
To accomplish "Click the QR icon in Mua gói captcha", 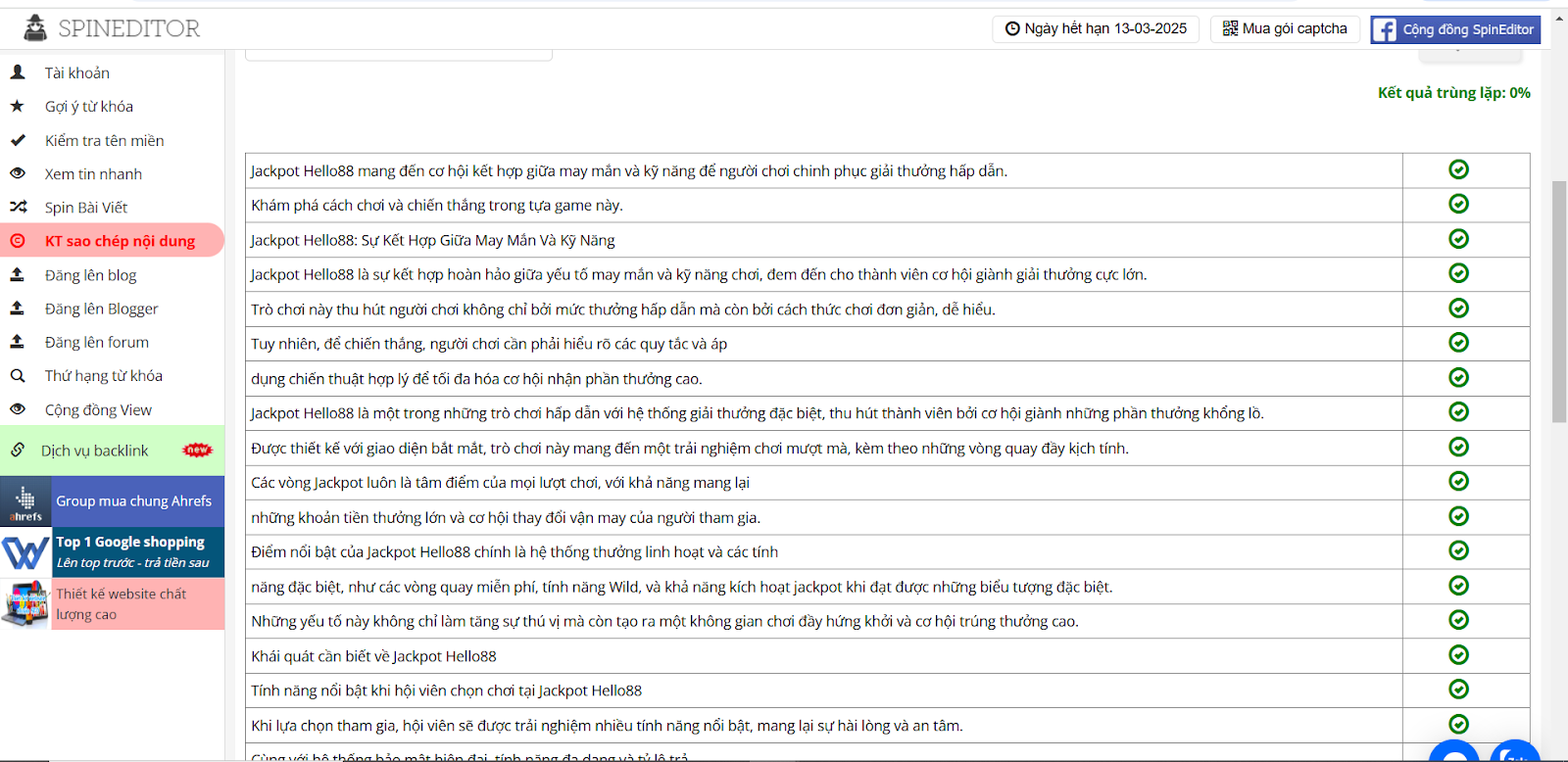I will coord(1231,28).
